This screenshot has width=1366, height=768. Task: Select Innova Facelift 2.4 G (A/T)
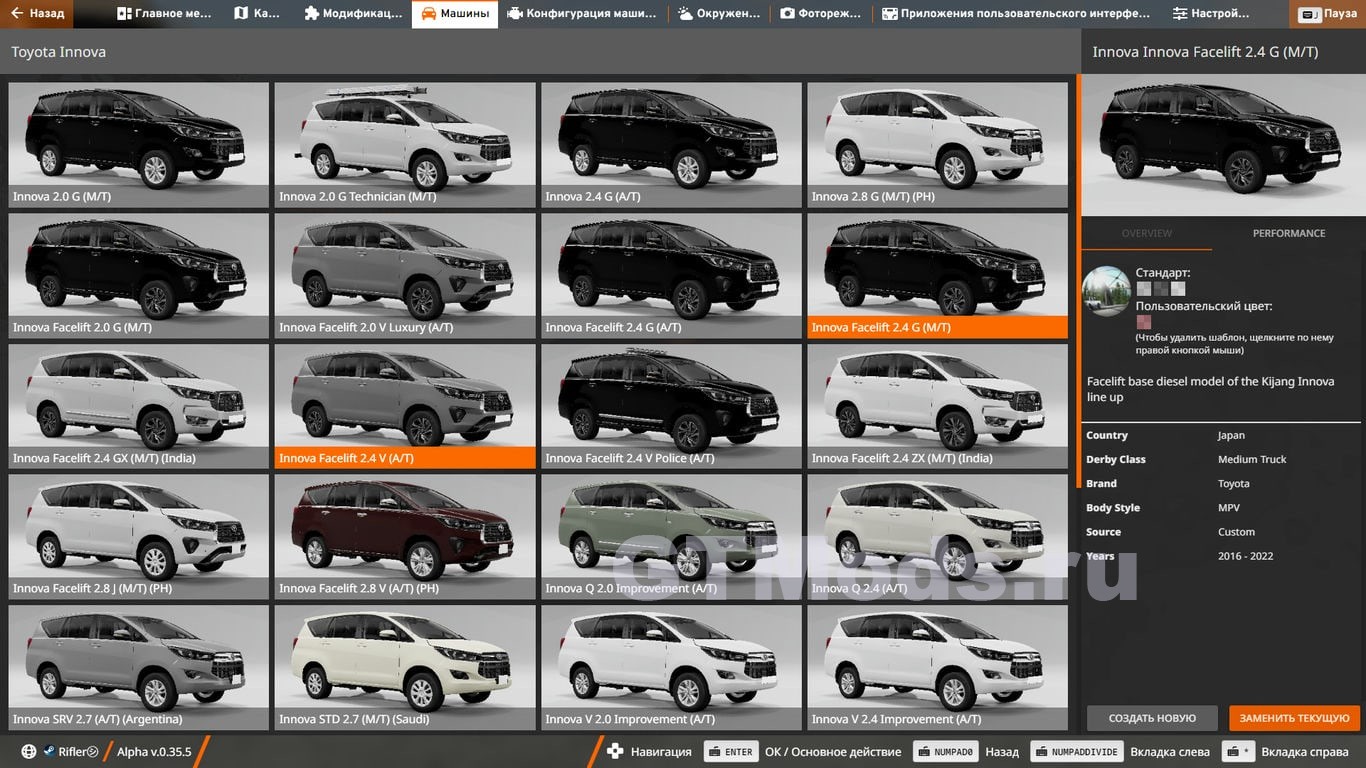671,276
